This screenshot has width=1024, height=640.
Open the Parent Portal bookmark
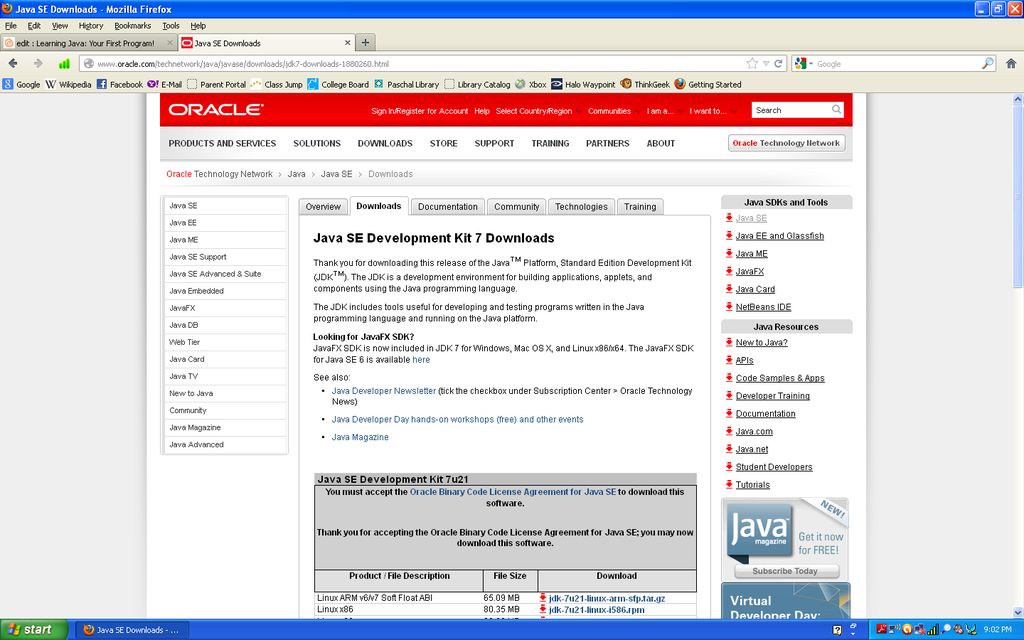pyautogui.click(x=216, y=84)
